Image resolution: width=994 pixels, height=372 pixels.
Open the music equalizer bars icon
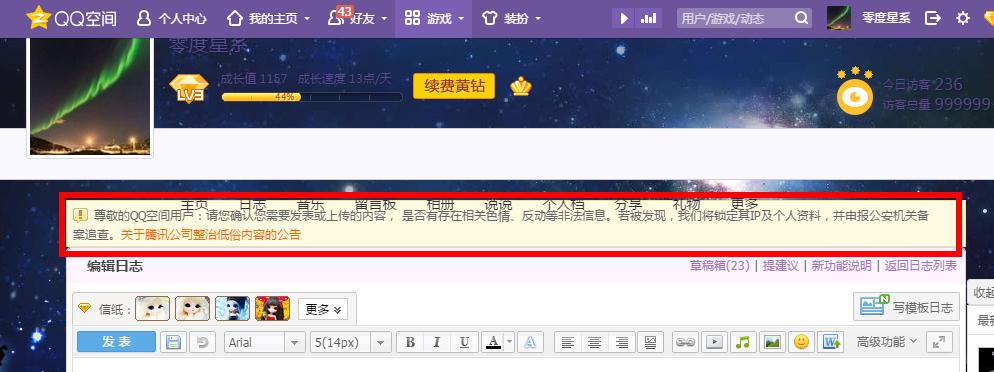tap(649, 18)
